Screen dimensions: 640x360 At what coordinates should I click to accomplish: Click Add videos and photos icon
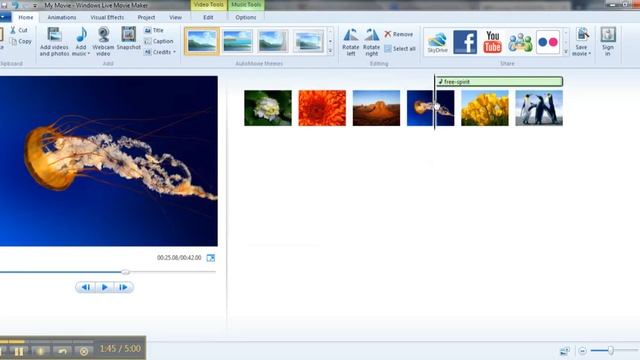(54, 35)
